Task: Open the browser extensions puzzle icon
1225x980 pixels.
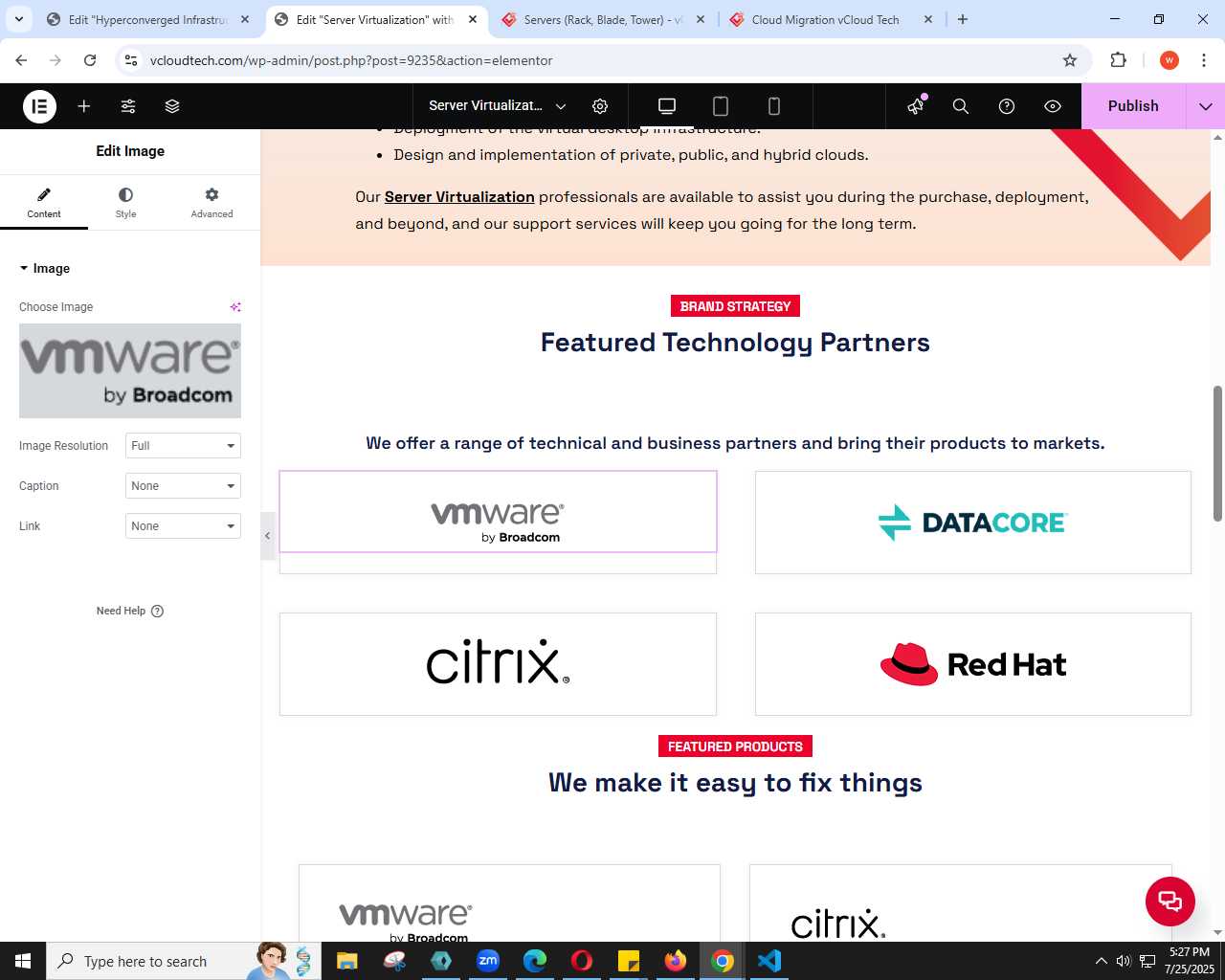Action: (x=1118, y=60)
